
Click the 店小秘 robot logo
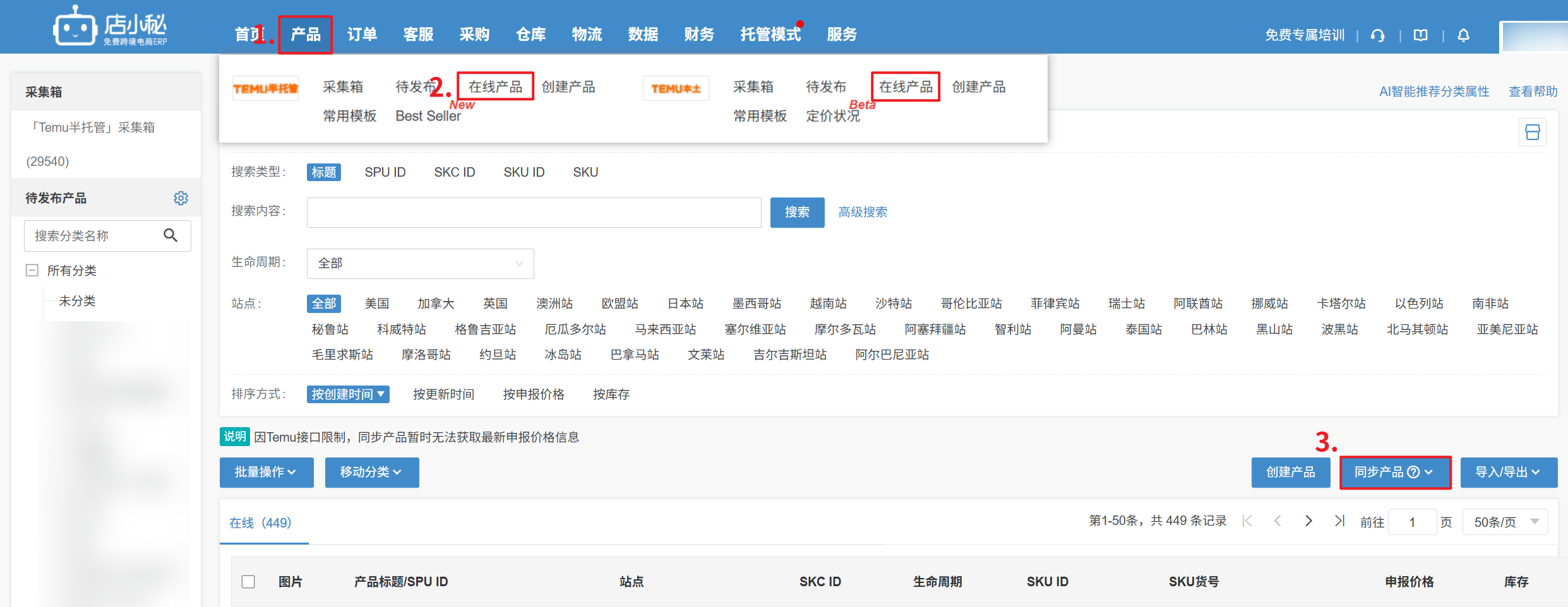pyautogui.click(x=75, y=27)
